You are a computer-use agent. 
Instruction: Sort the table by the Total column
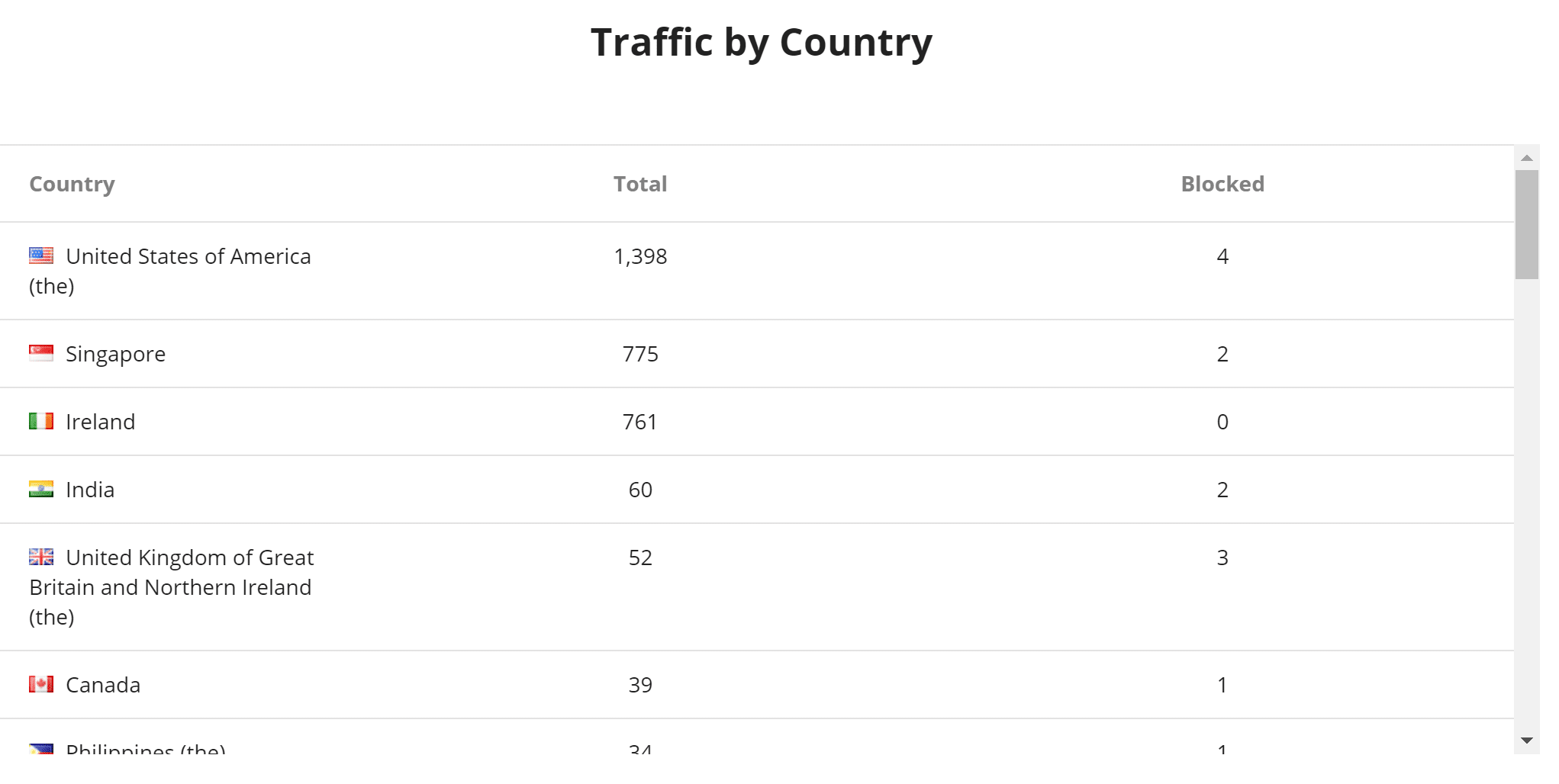pos(639,184)
